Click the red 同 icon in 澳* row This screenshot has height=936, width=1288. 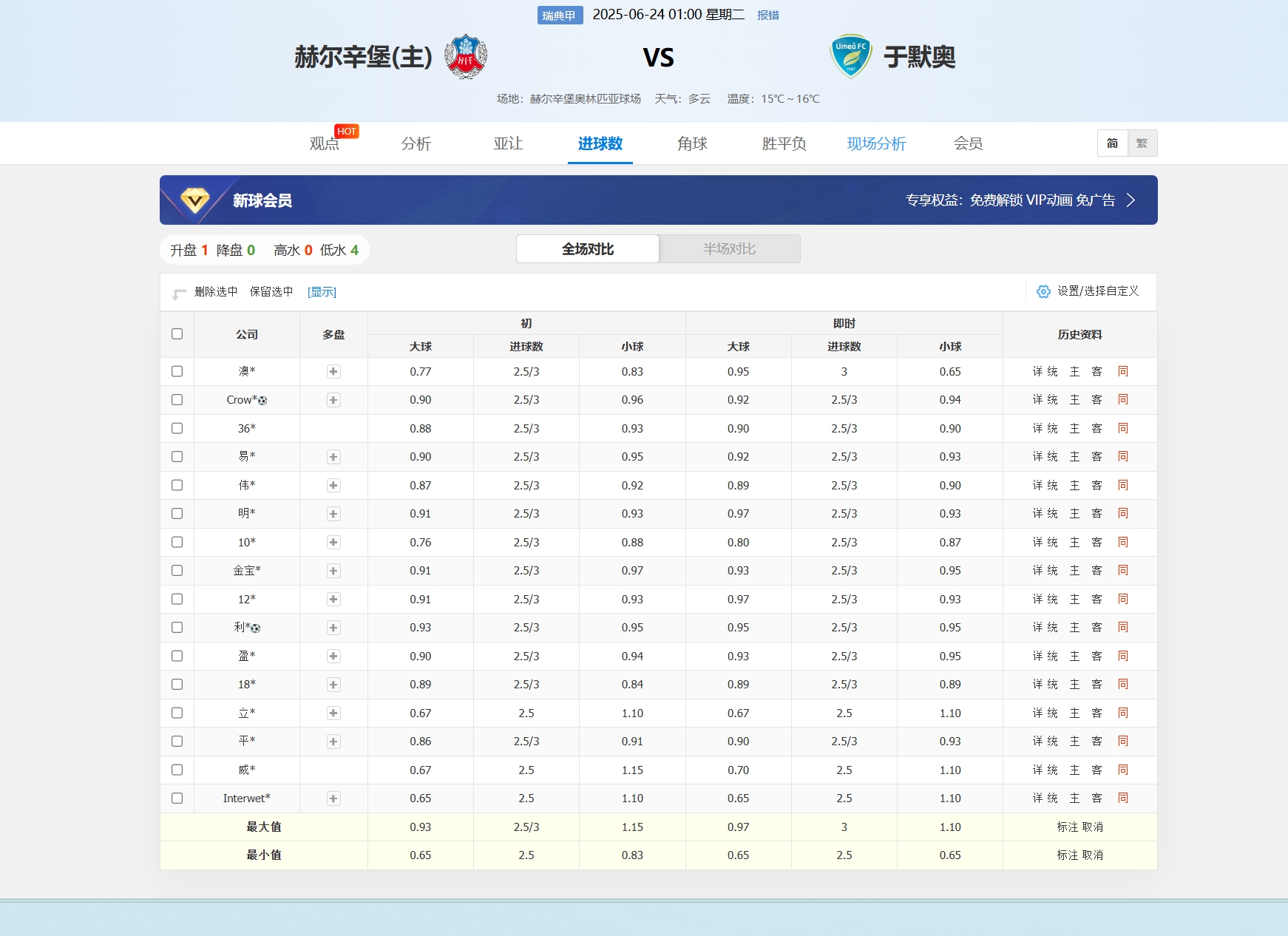(1122, 371)
